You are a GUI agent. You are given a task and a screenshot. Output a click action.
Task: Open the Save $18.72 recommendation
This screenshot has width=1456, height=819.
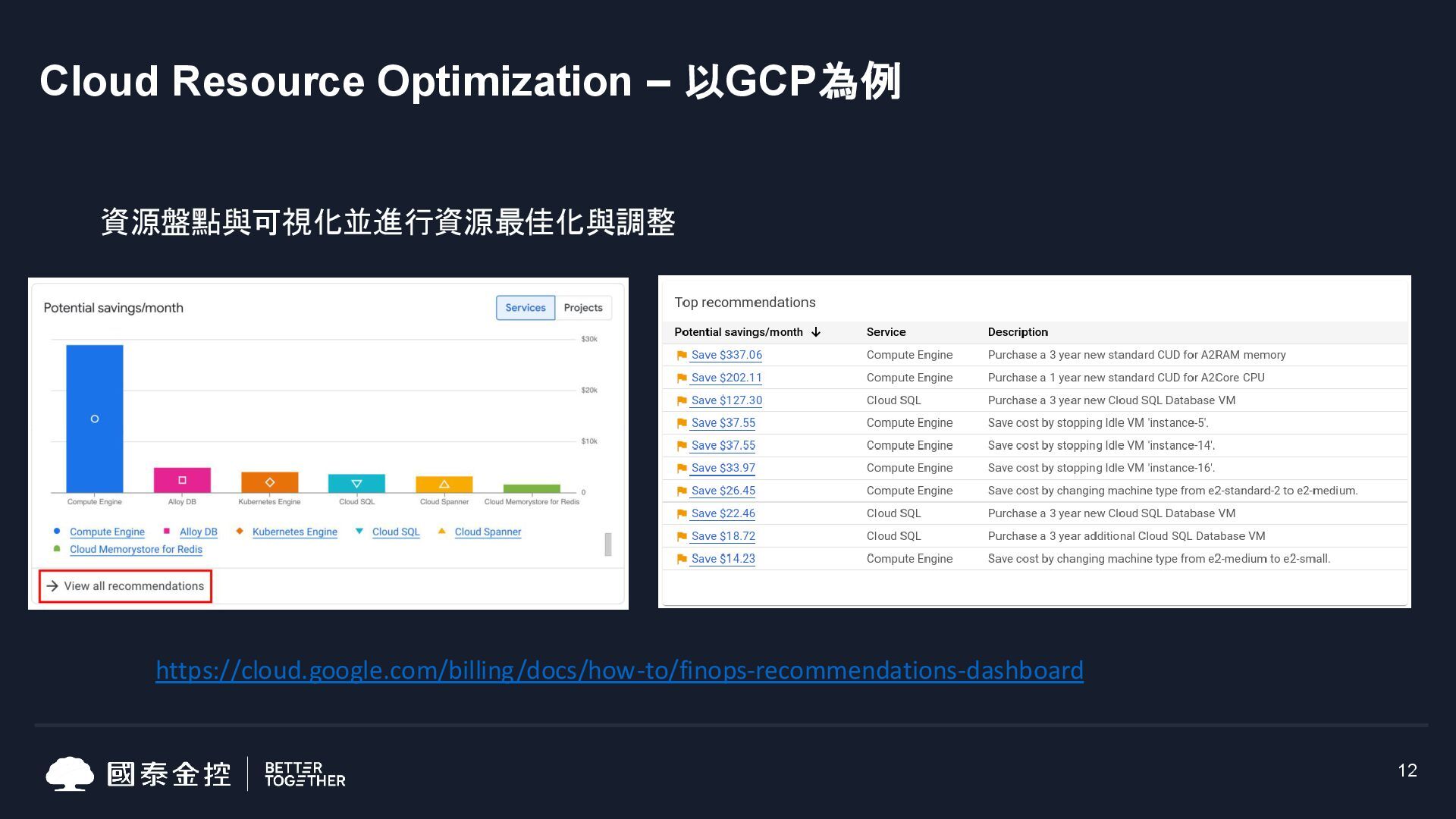(x=723, y=536)
